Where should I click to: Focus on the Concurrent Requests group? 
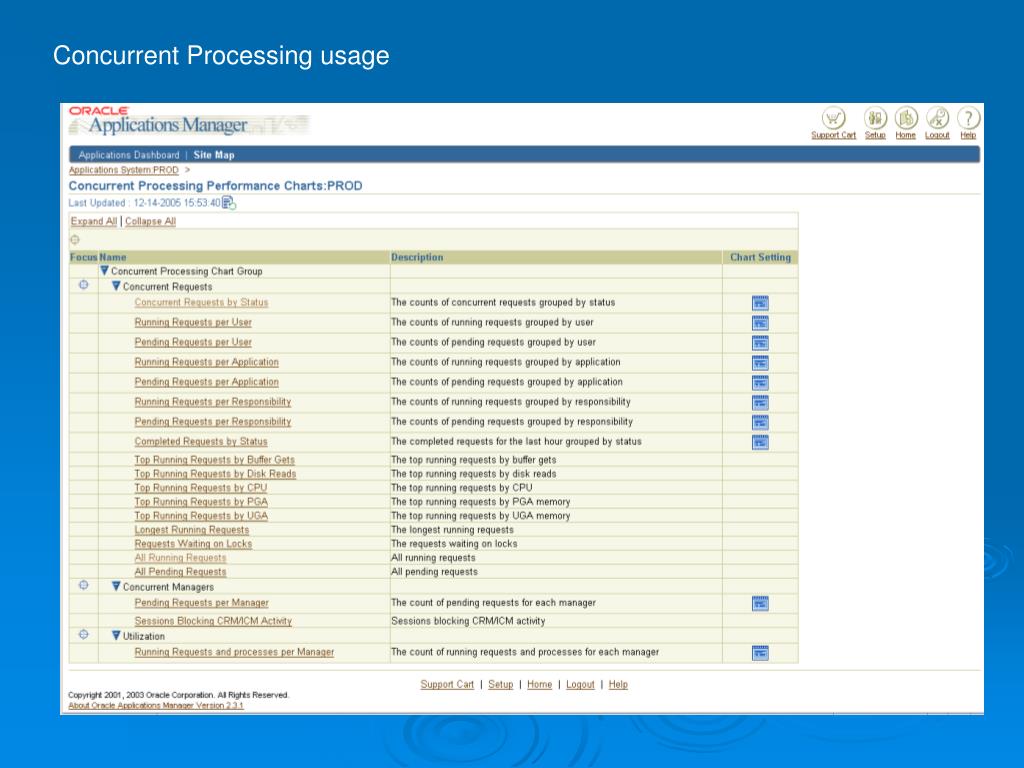(84, 285)
